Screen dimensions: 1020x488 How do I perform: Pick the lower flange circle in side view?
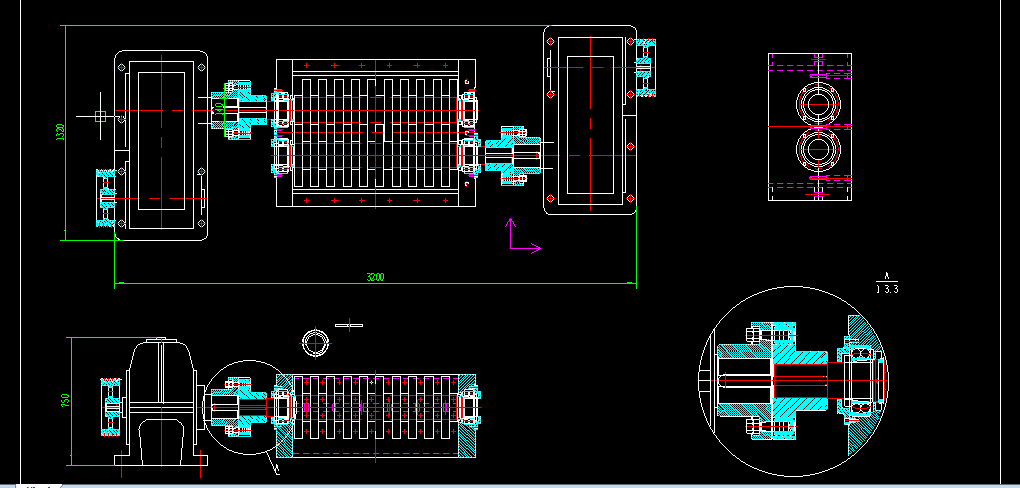tap(816, 150)
